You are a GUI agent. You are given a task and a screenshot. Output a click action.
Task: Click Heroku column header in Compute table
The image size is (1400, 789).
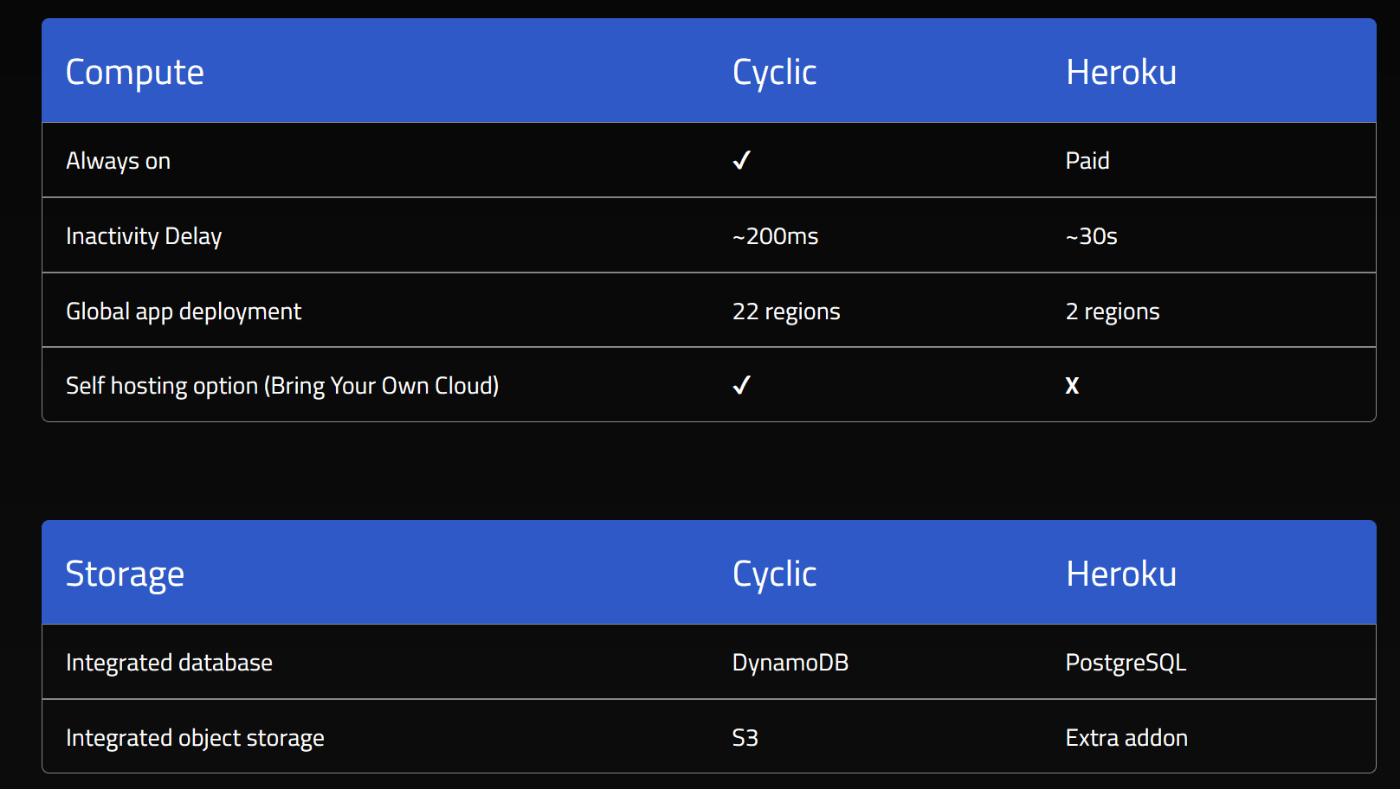tap(1121, 72)
